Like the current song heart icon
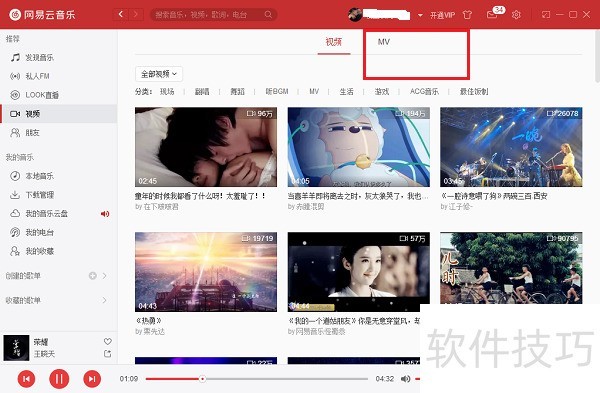The height and width of the screenshot is (393, 600). coord(108,341)
